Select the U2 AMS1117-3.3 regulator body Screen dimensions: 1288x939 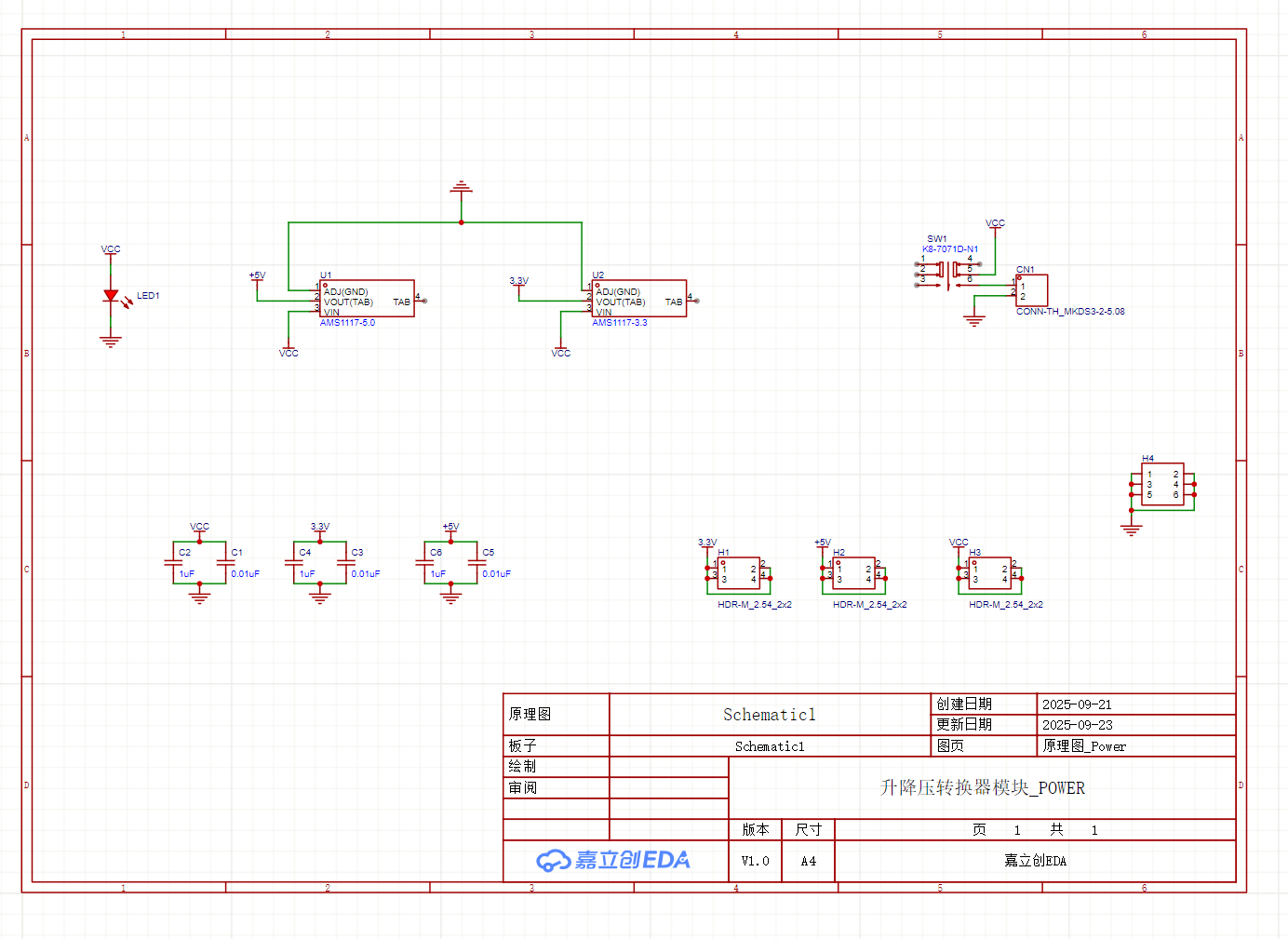(x=639, y=299)
